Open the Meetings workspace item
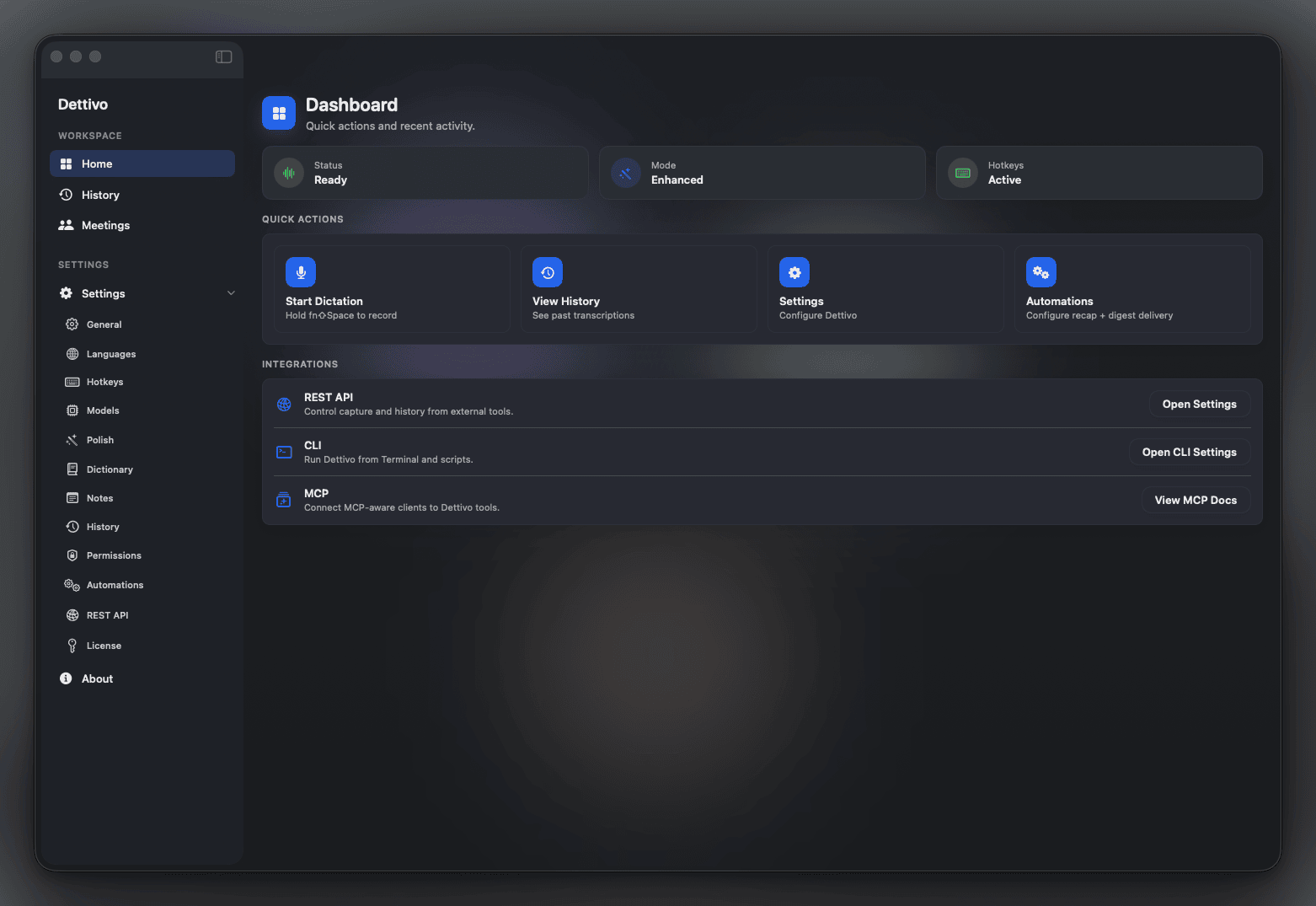The width and height of the screenshot is (1316, 906). coord(142,225)
